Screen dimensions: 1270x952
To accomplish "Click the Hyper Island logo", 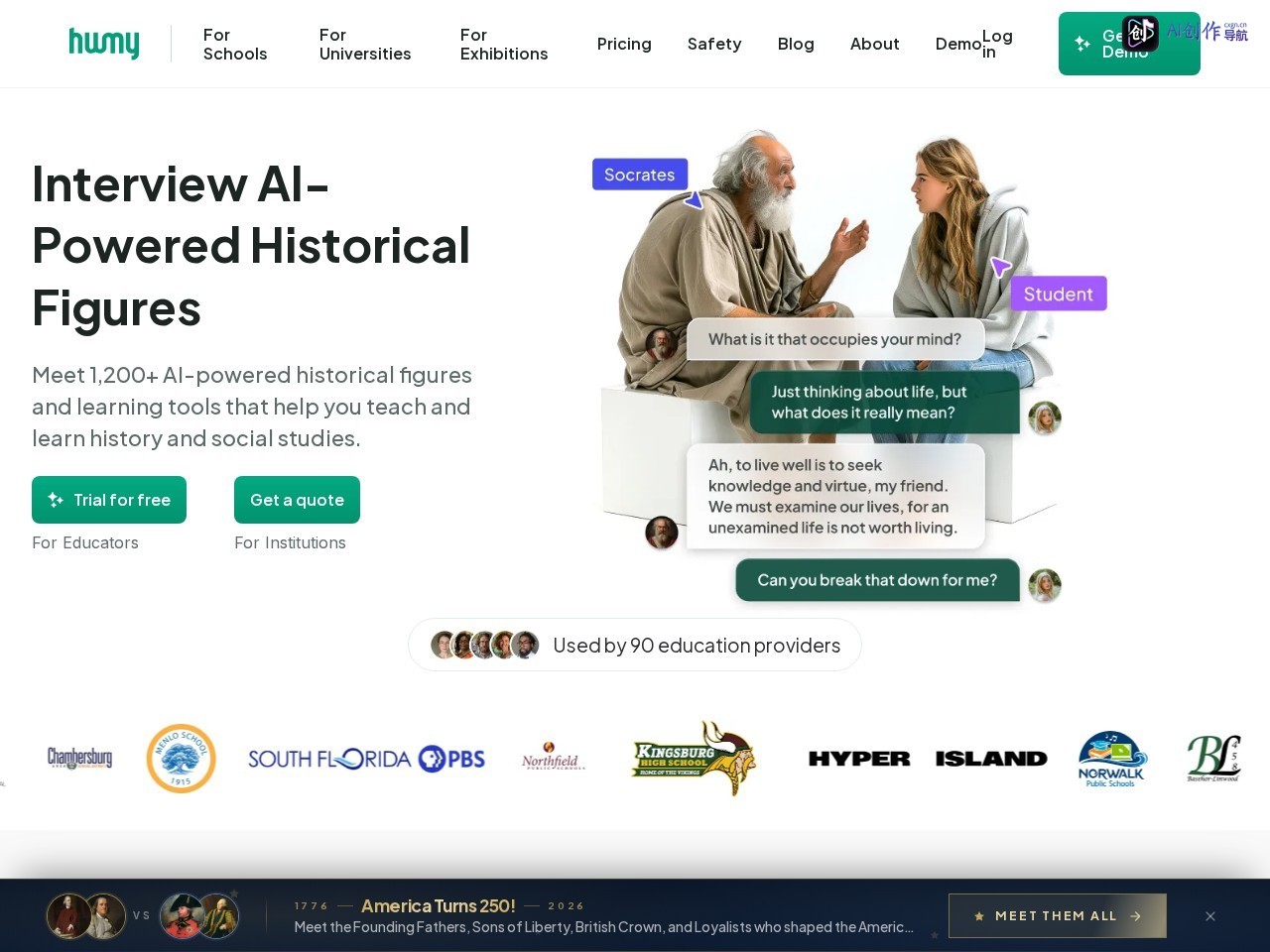I will tap(928, 759).
